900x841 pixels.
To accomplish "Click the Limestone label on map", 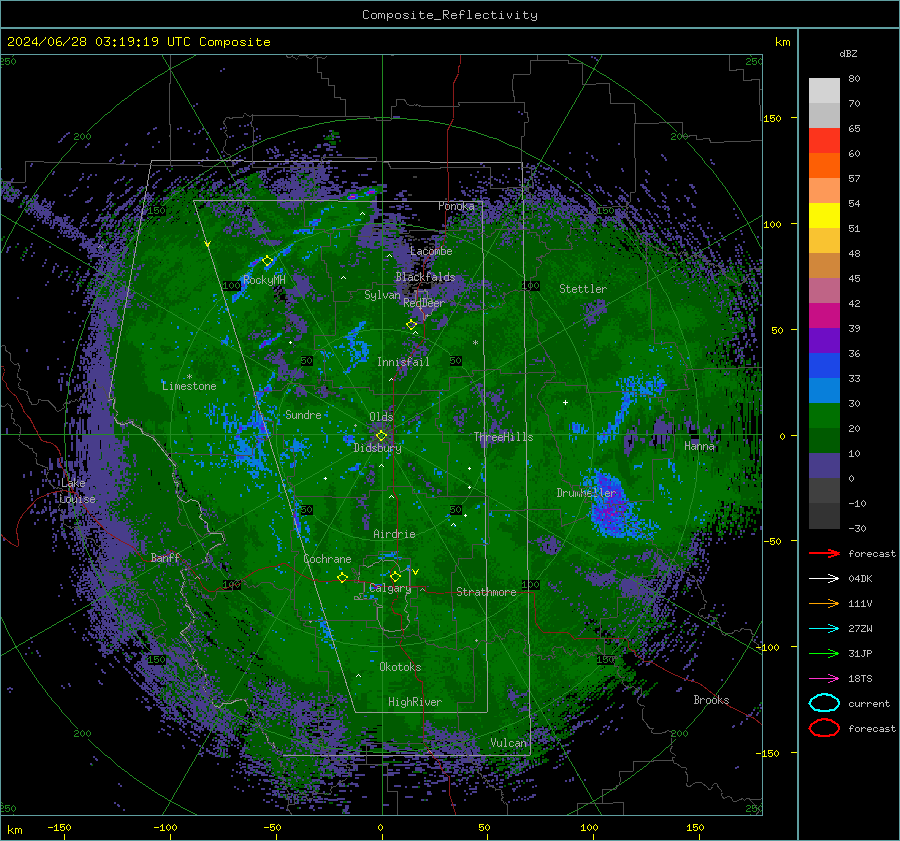I will (x=189, y=386).
